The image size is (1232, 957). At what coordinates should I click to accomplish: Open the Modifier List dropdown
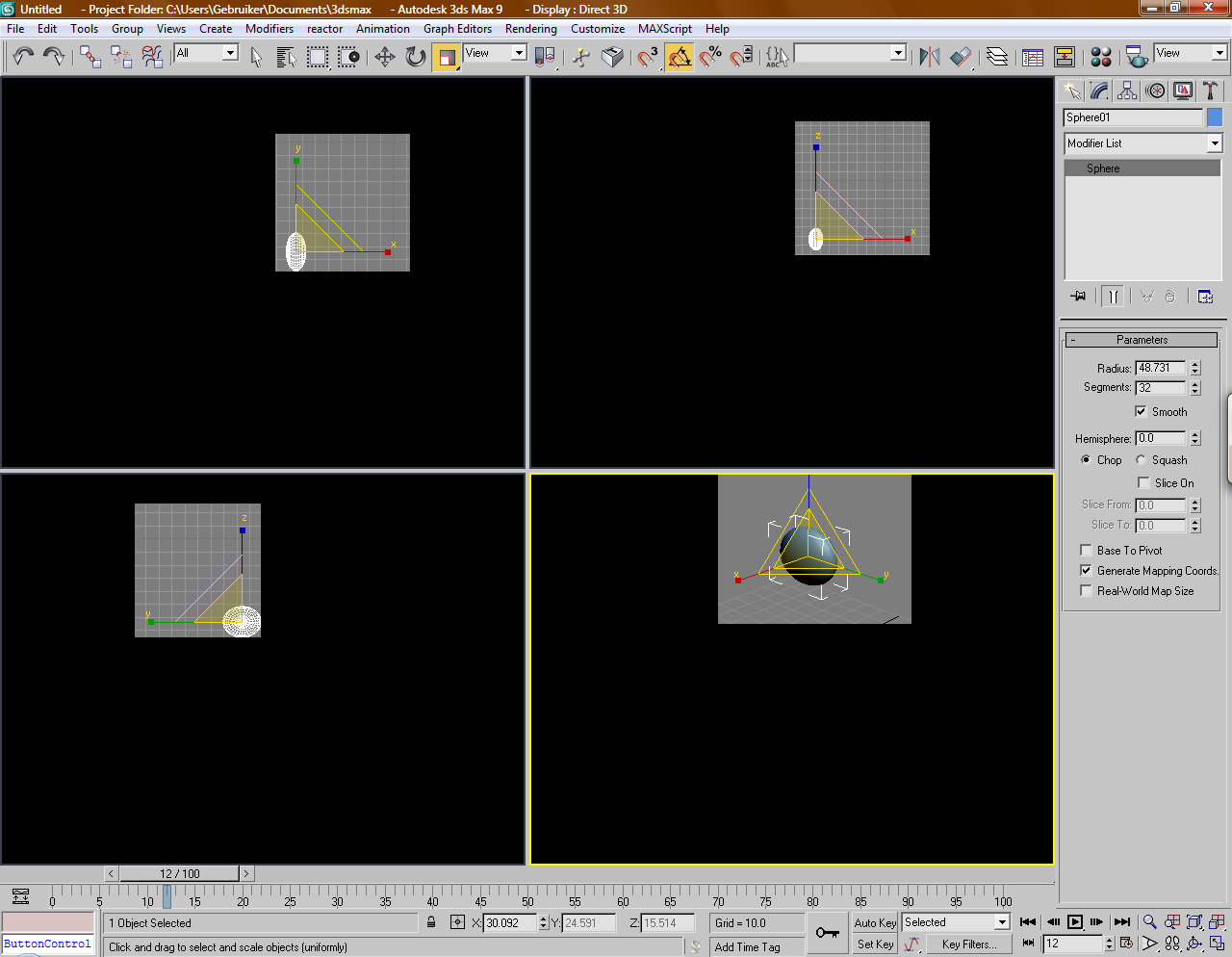tap(1142, 143)
